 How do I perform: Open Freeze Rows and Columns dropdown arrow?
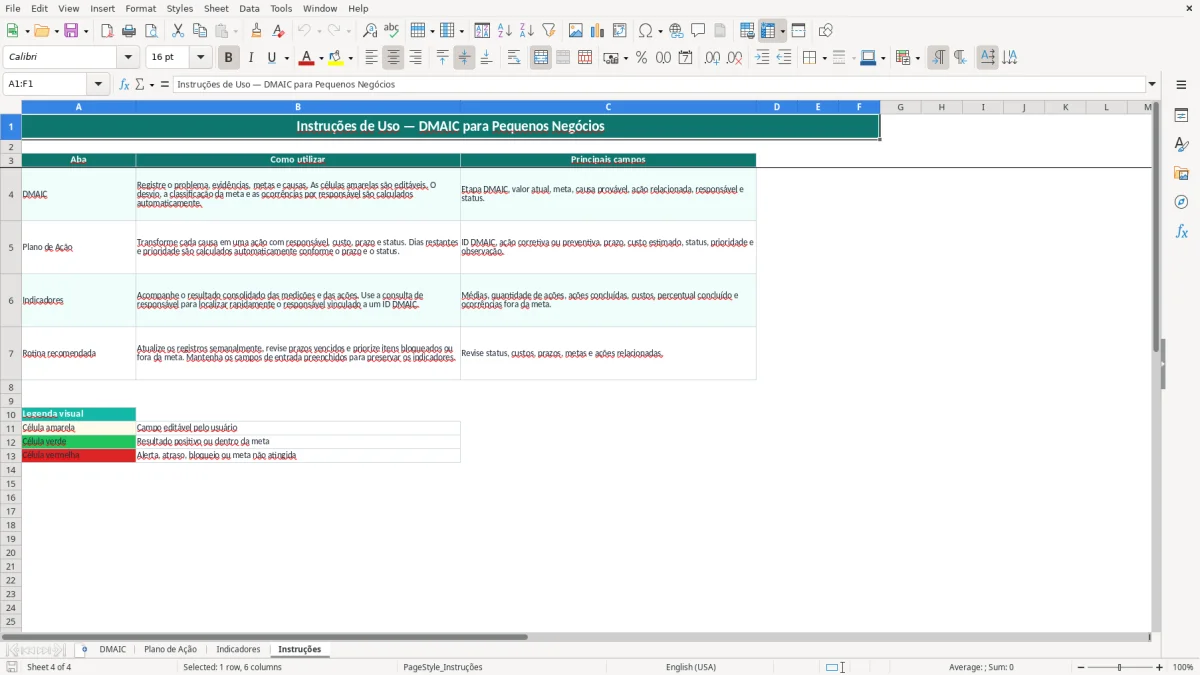click(x=783, y=31)
